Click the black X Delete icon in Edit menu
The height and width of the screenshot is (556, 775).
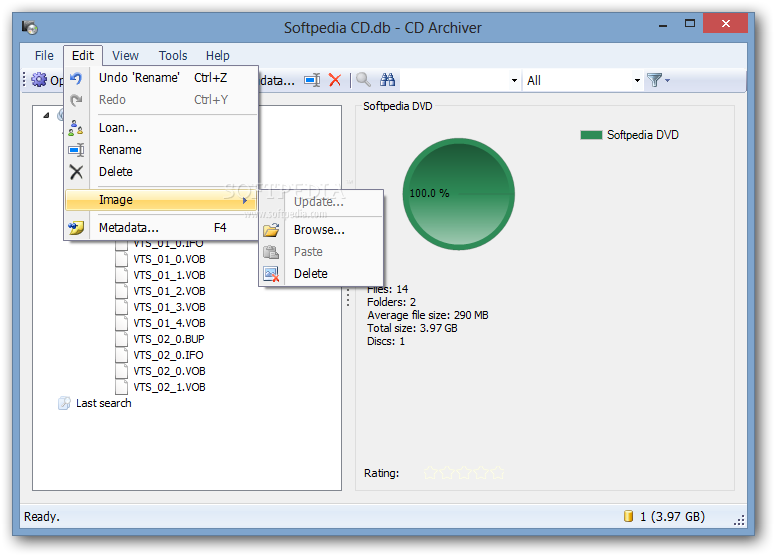click(x=76, y=172)
